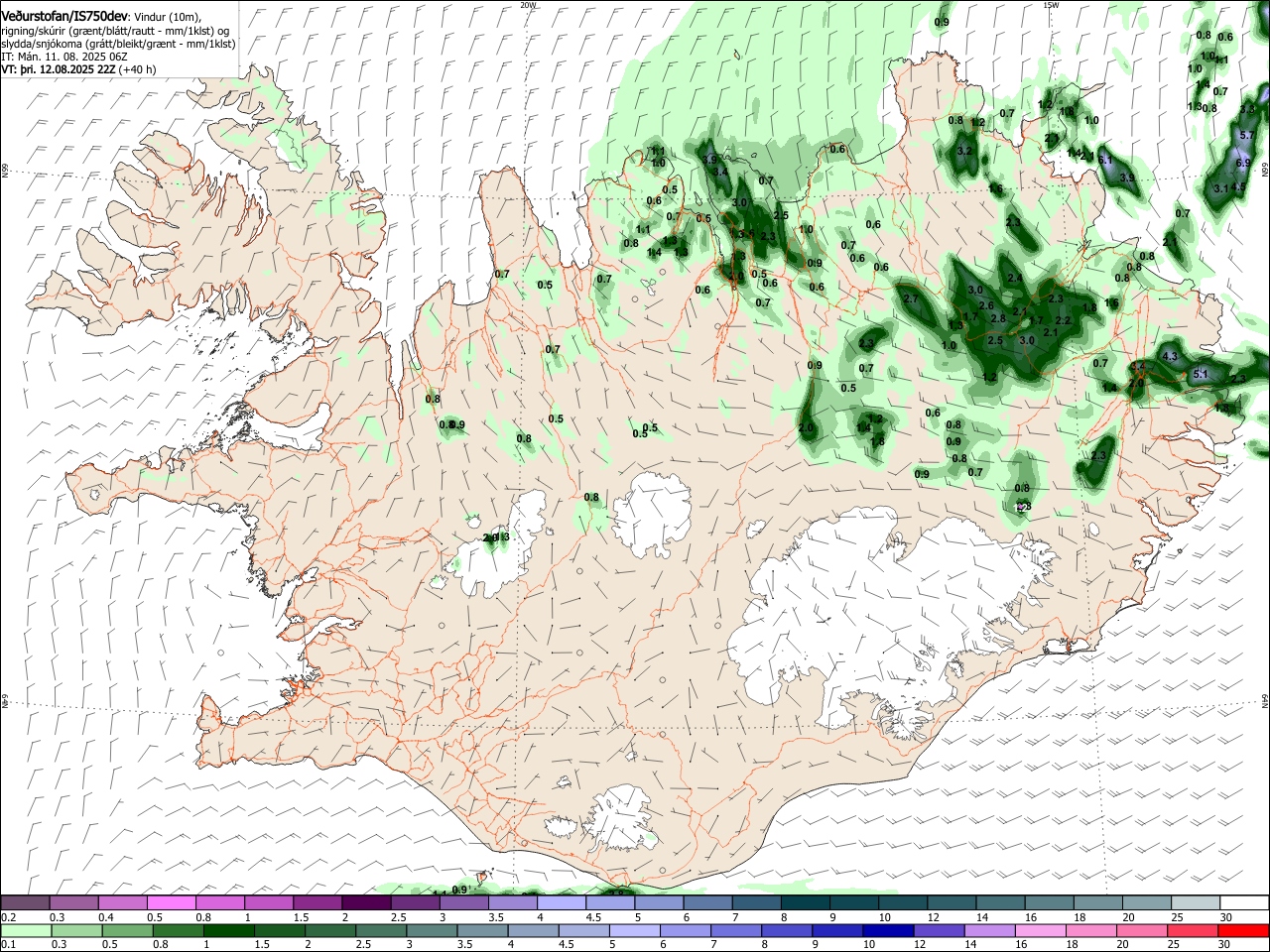The height and width of the screenshot is (952, 1270).
Task: Click the 5.1 precipitation value
Action: pyautogui.click(x=1201, y=374)
